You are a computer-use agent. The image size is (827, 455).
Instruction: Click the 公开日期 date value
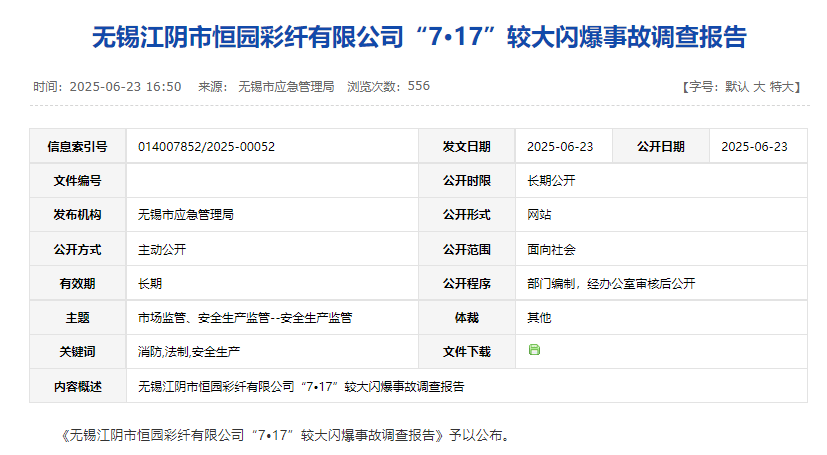coord(754,146)
